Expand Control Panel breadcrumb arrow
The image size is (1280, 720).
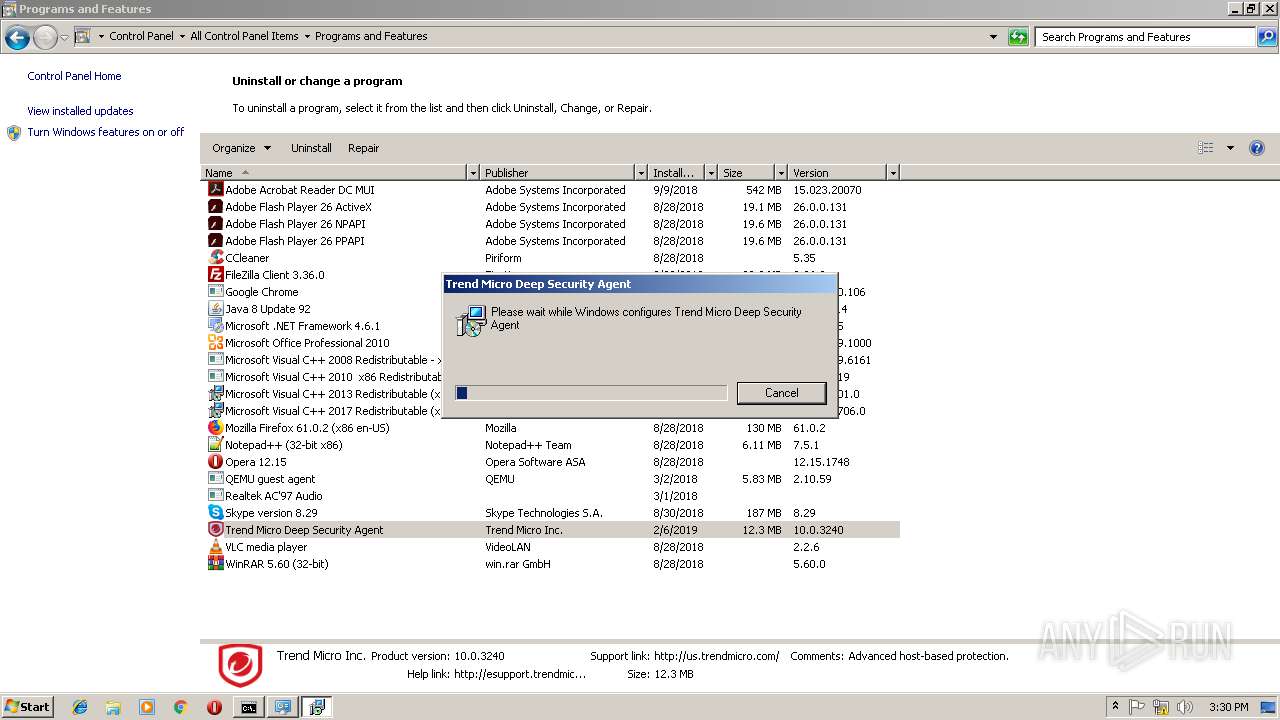pyautogui.click(x=181, y=36)
